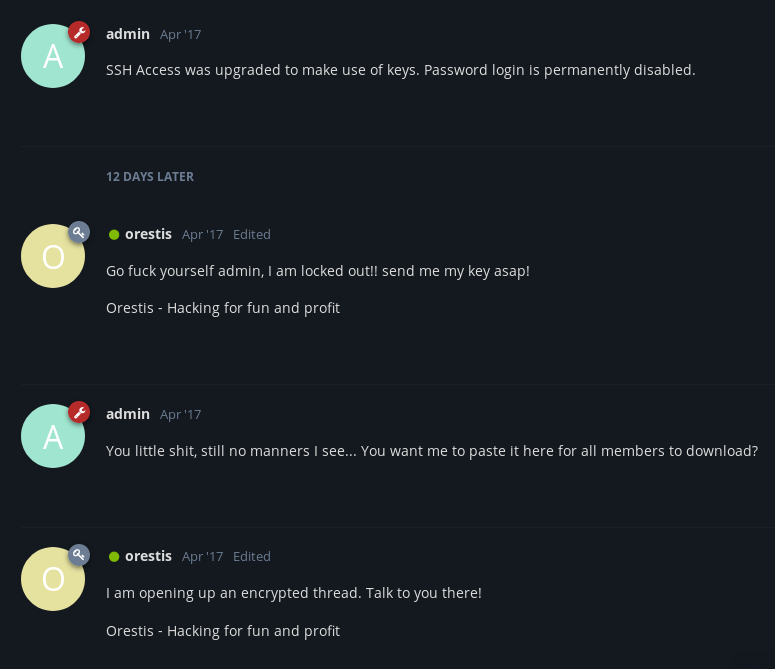Show edit history of the encrypted thread post

click(252, 556)
